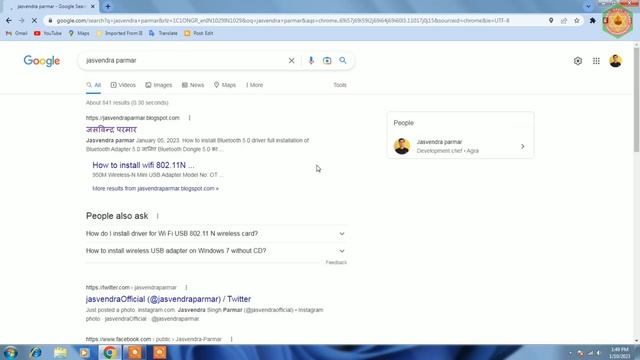The width and height of the screenshot is (640, 360).
Task: Switch to Images results tab
Action: tap(159, 85)
